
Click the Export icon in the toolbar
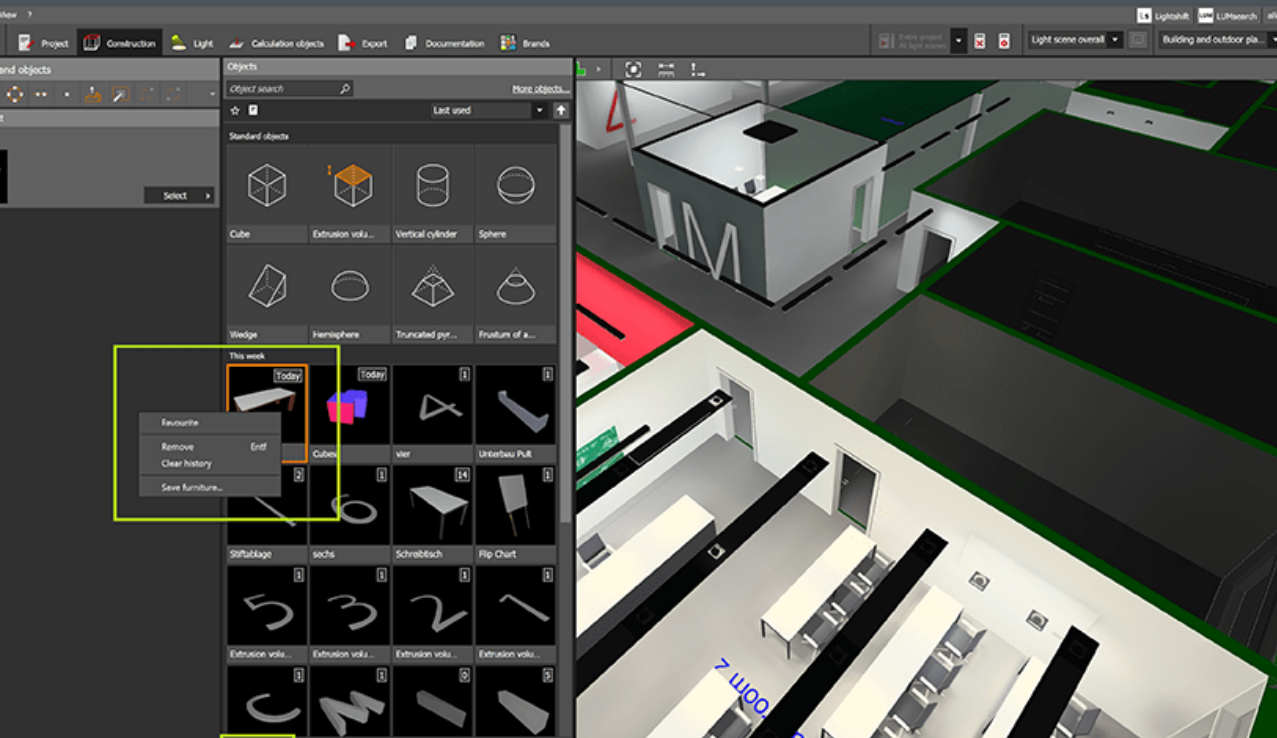point(347,43)
